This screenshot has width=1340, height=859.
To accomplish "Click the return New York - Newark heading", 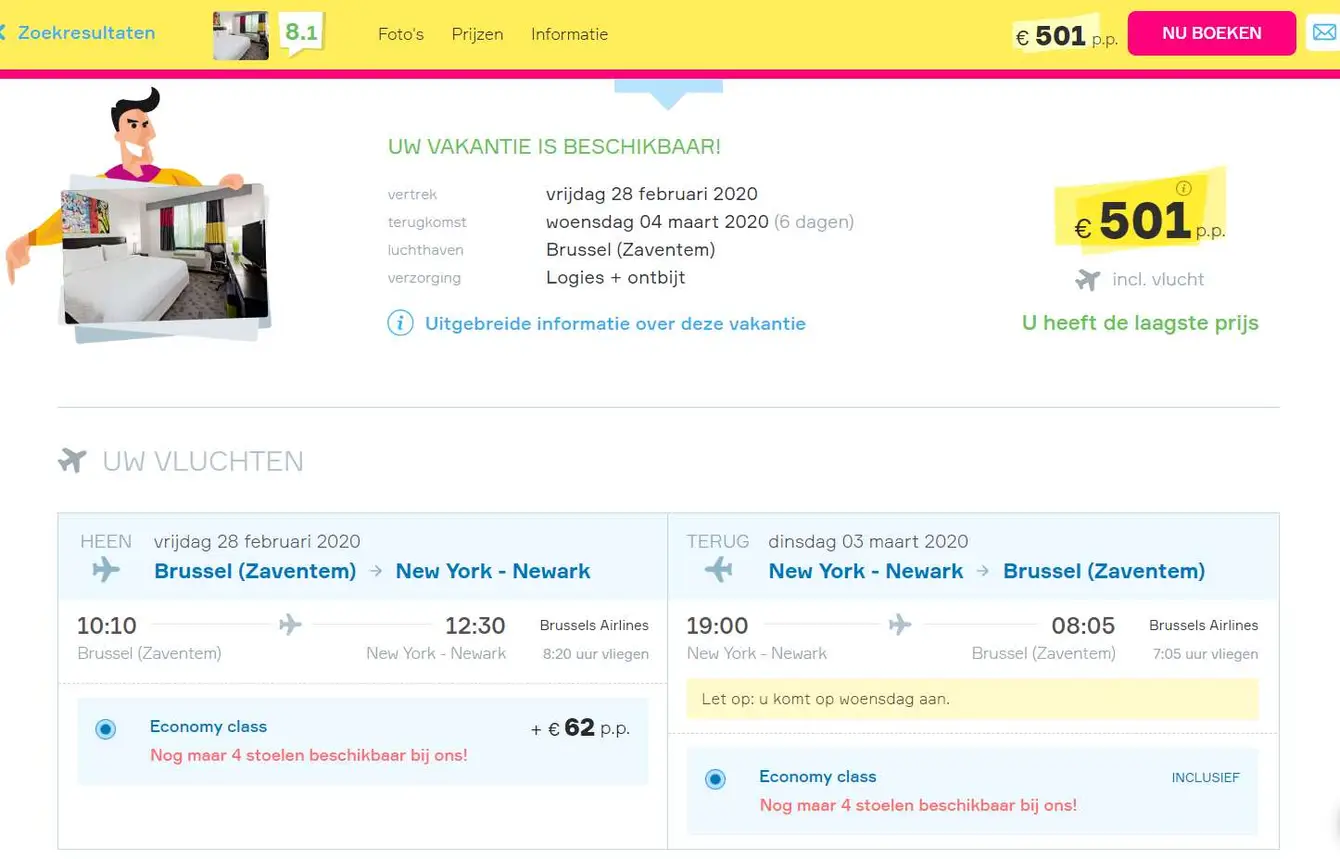I will click(x=866, y=571).
